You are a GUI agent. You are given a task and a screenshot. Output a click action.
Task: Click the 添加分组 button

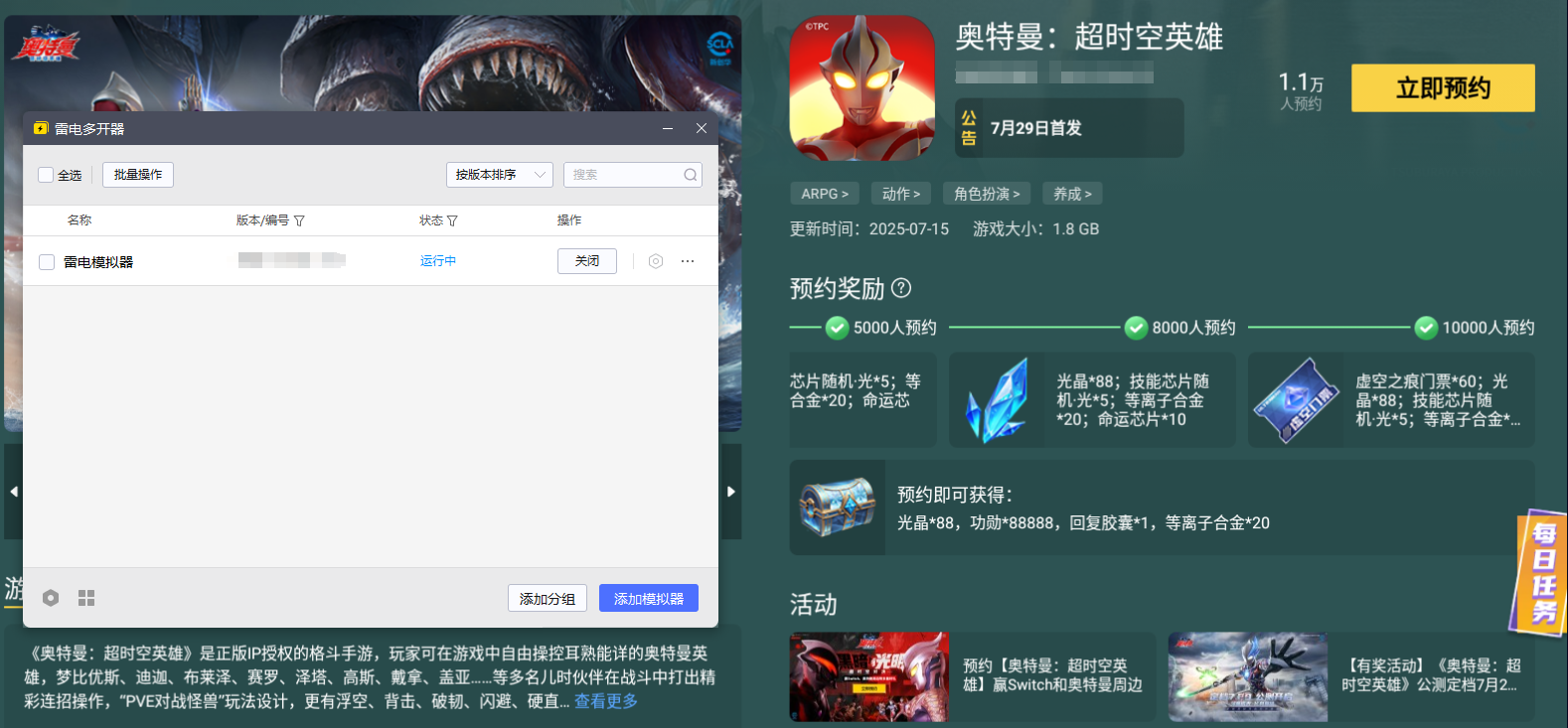point(548,598)
